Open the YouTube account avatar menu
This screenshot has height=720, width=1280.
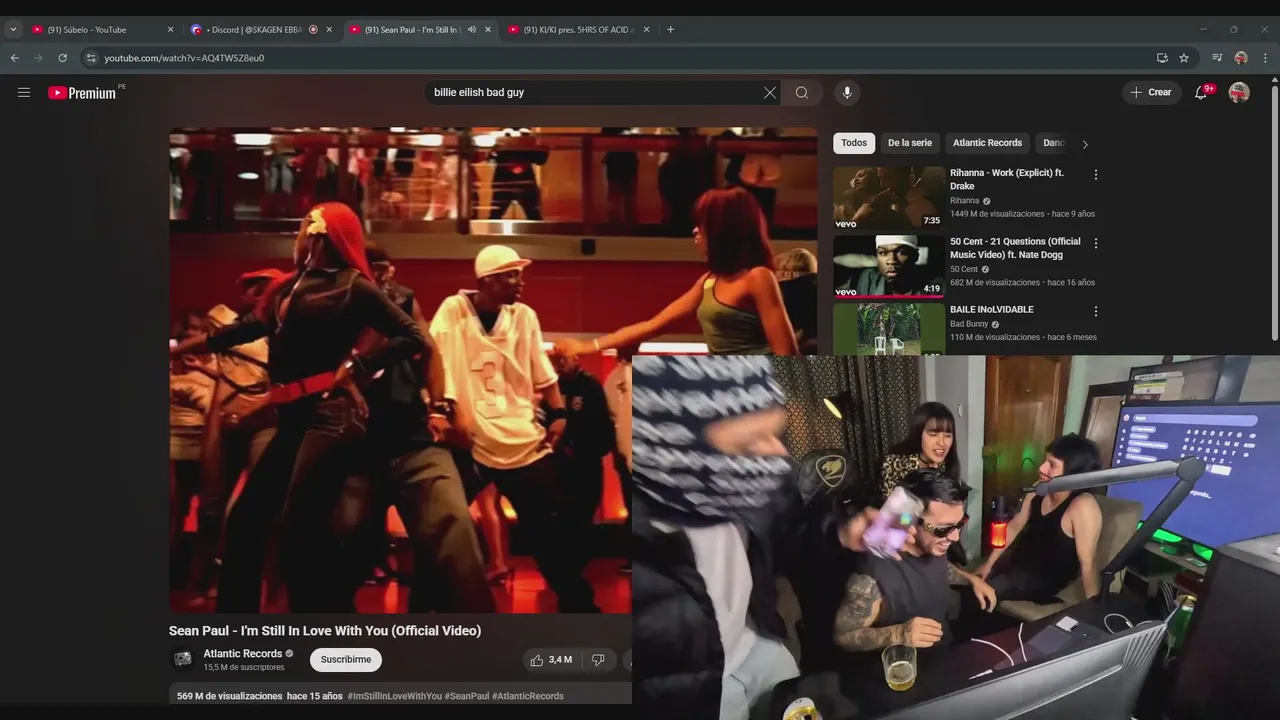point(1239,93)
